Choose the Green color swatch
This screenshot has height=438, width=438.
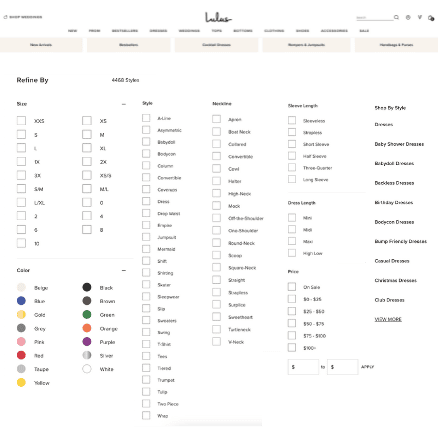87,314
